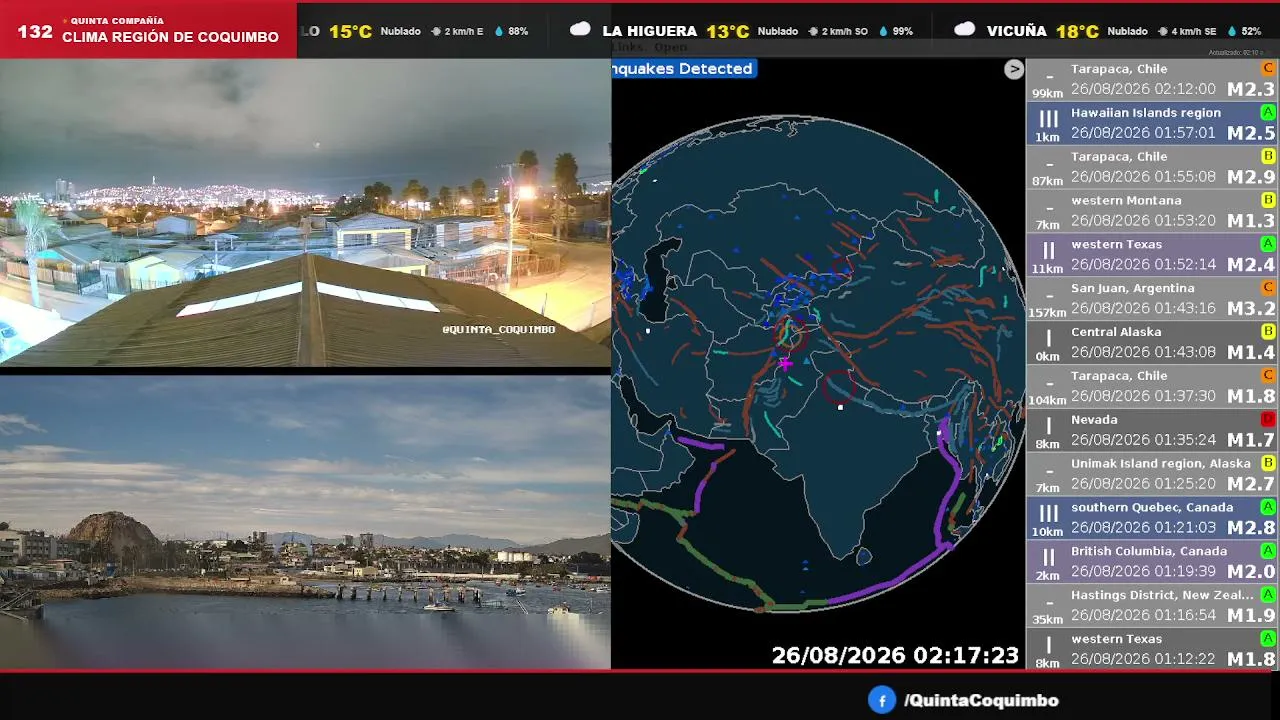Click the 26/08/2026 02:17:23 clock under the globe
Screen dimensions: 1280x720
tap(895, 656)
